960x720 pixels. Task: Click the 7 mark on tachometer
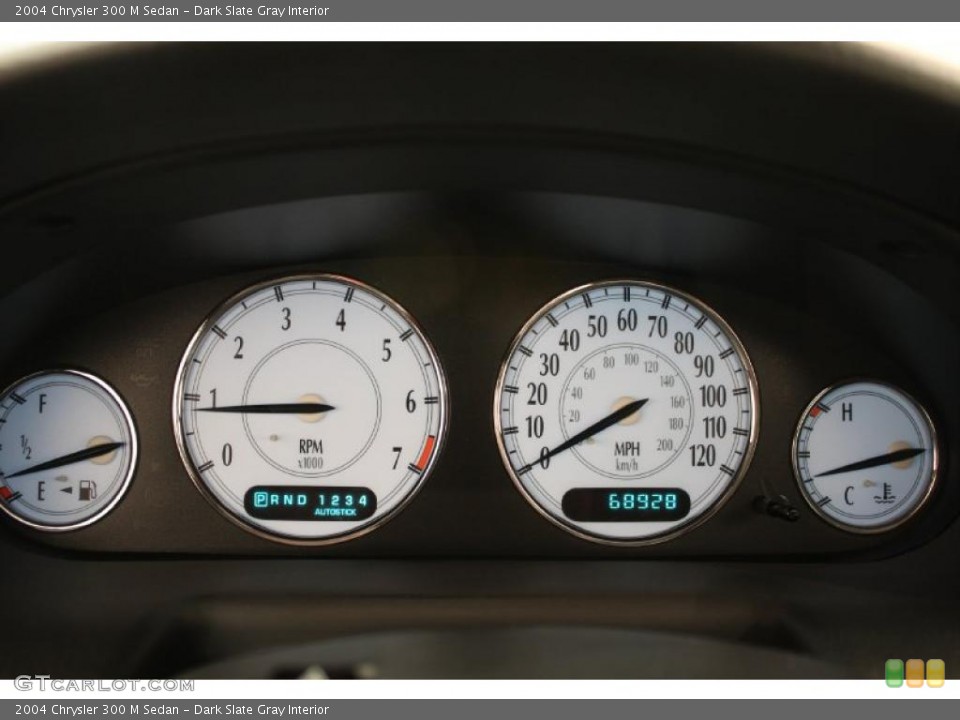(397, 457)
